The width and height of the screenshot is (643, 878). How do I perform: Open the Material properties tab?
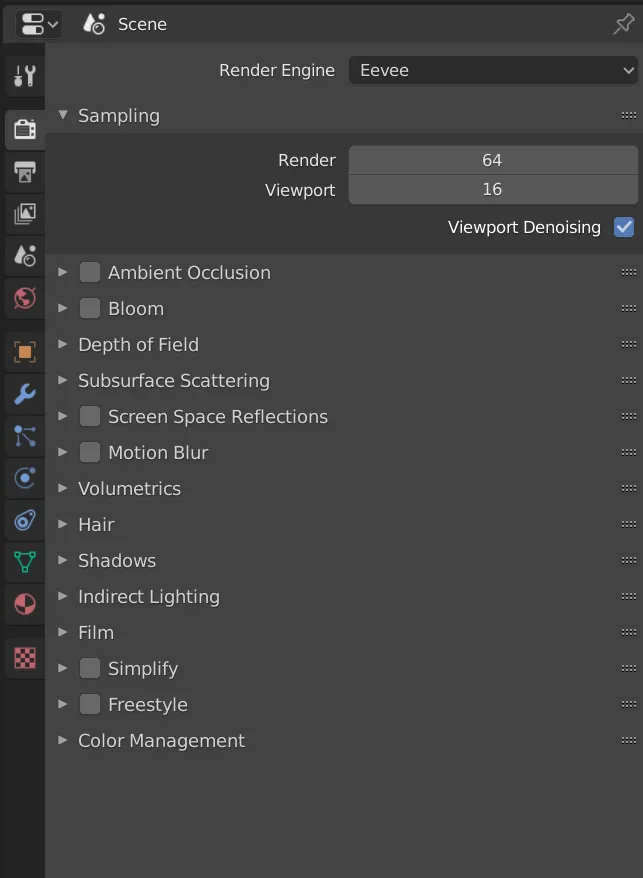(x=24, y=604)
